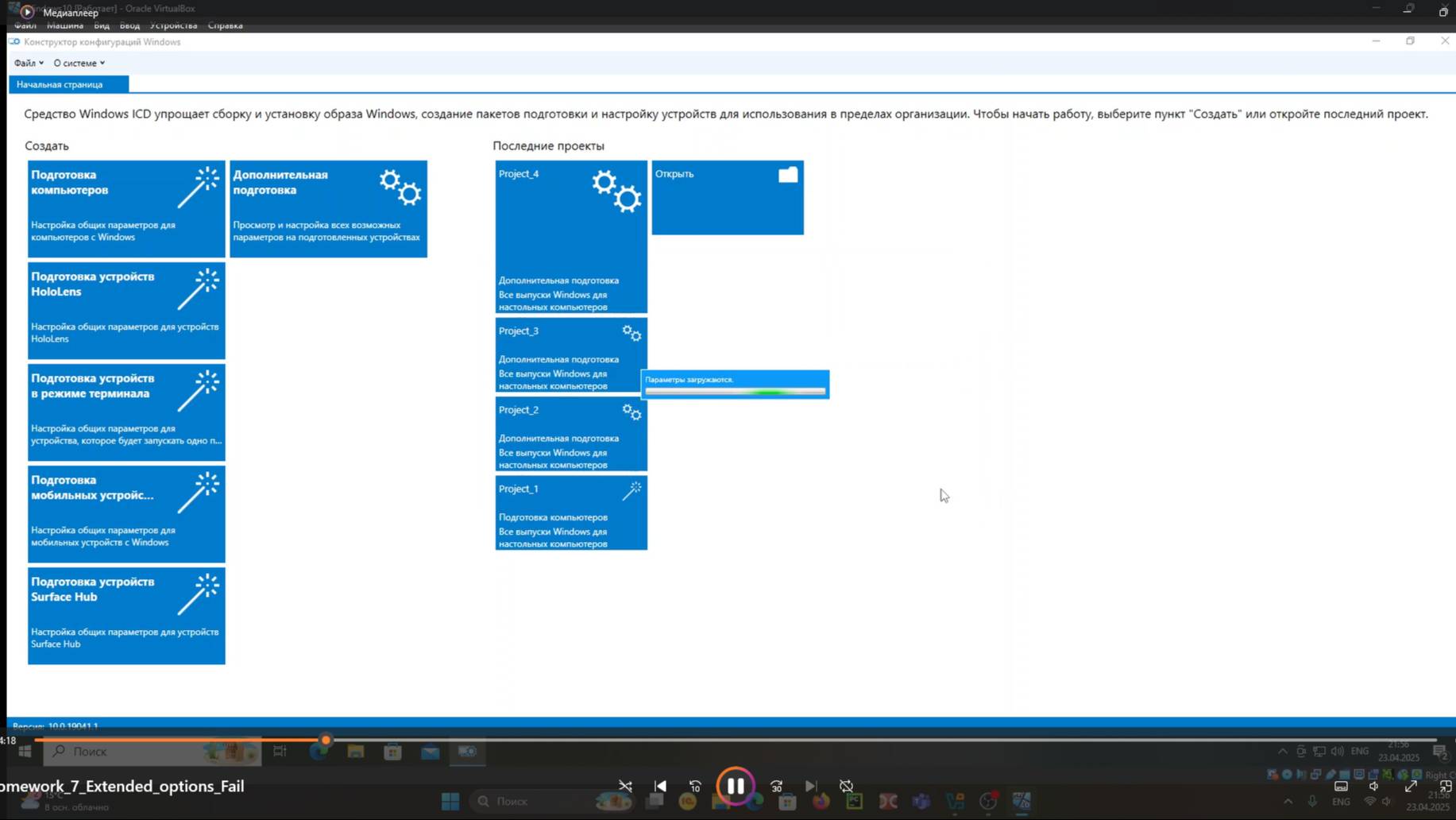Click the 'Открыть' folder tile
The image size is (1456, 820).
728,198
